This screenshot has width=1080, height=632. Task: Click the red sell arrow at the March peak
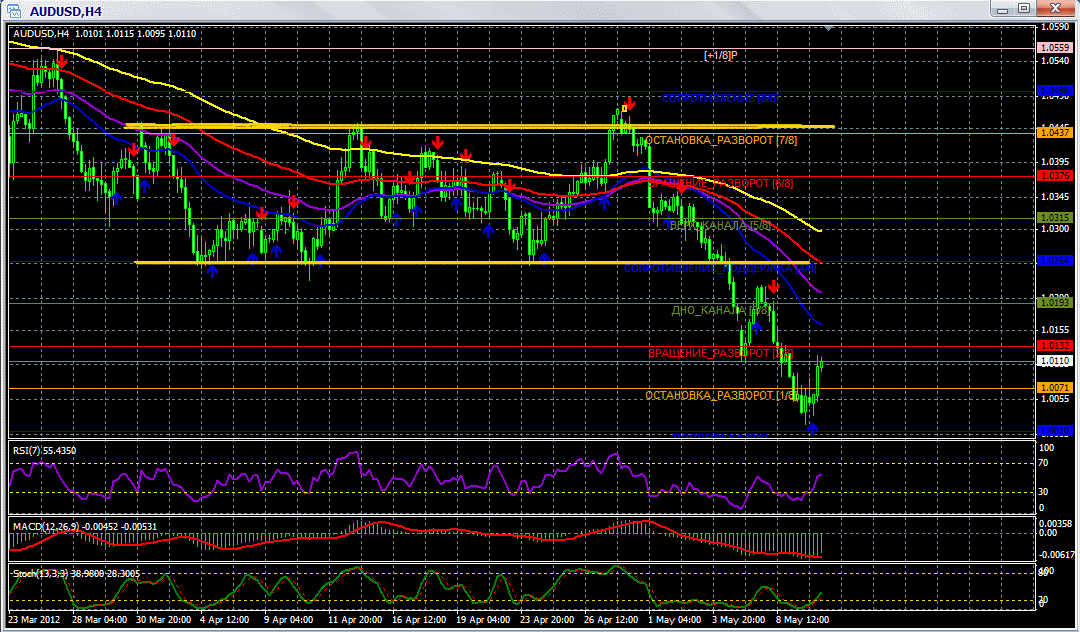61,62
